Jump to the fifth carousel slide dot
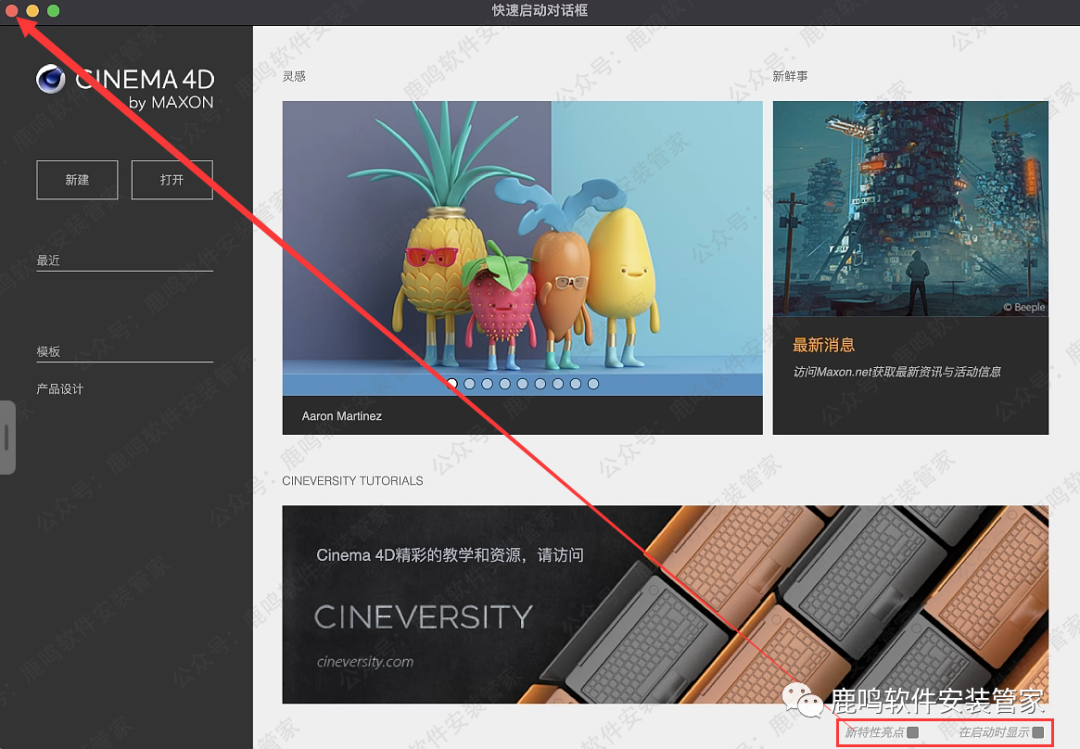 point(523,383)
